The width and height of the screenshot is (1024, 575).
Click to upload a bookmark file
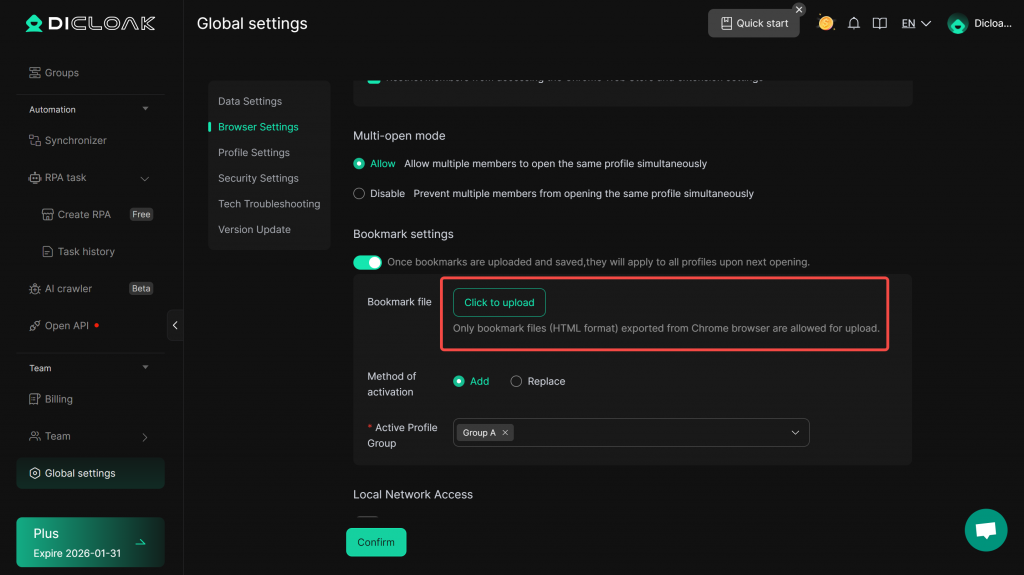(x=499, y=302)
